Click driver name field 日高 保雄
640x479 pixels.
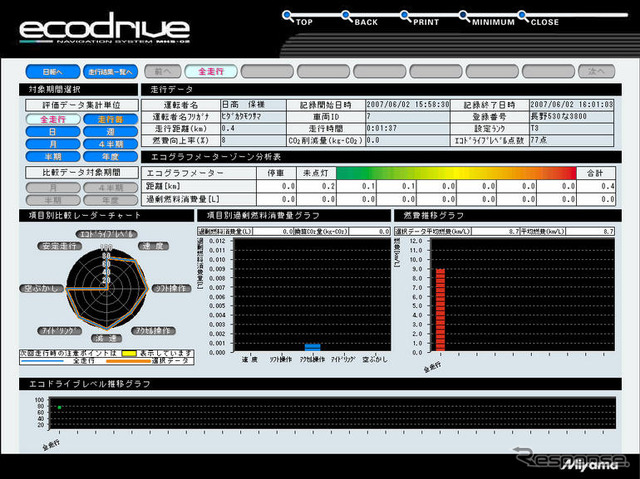click(253, 105)
